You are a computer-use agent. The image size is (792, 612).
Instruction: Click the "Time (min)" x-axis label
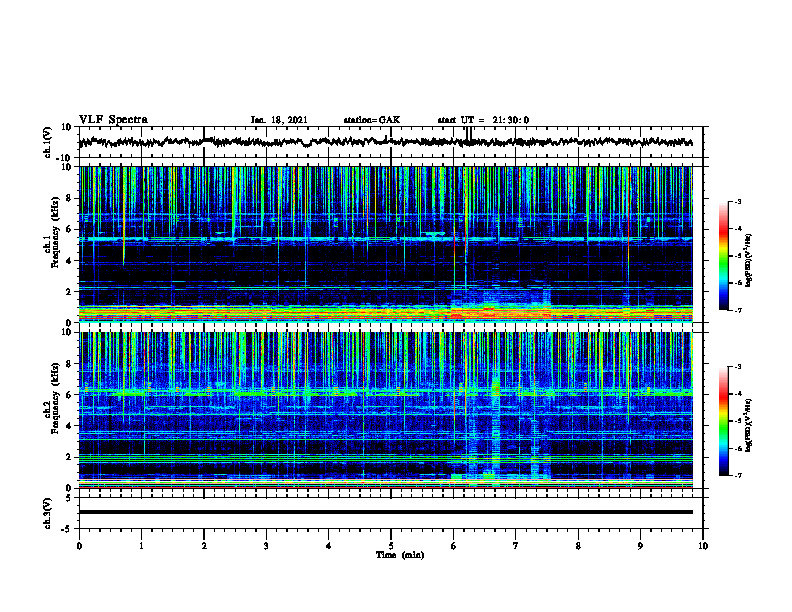coord(400,555)
